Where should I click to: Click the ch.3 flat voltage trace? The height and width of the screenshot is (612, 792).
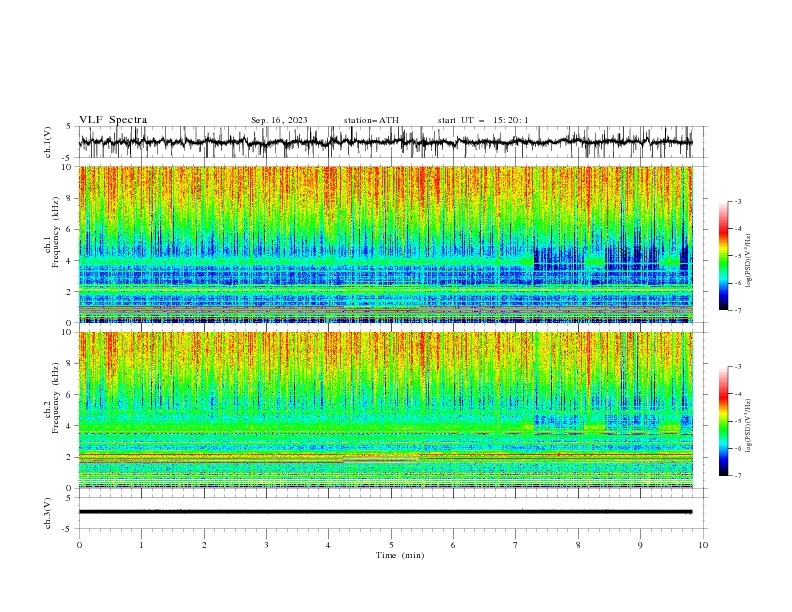pyautogui.click(x=386, y=512)
